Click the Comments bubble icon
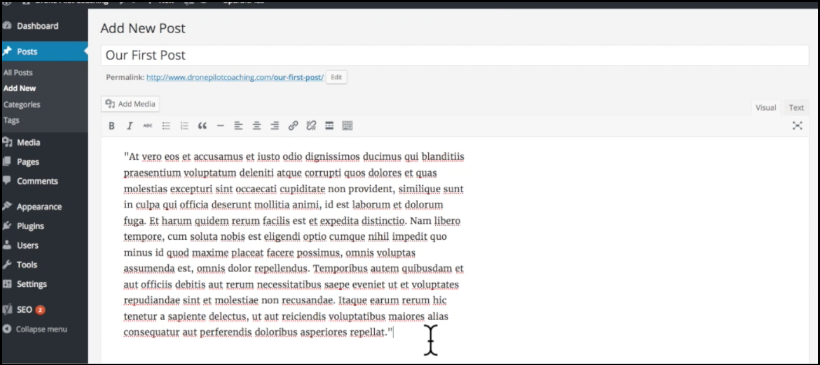The width and height of the screenshot is (820, 365). click(x=7, y=181)
